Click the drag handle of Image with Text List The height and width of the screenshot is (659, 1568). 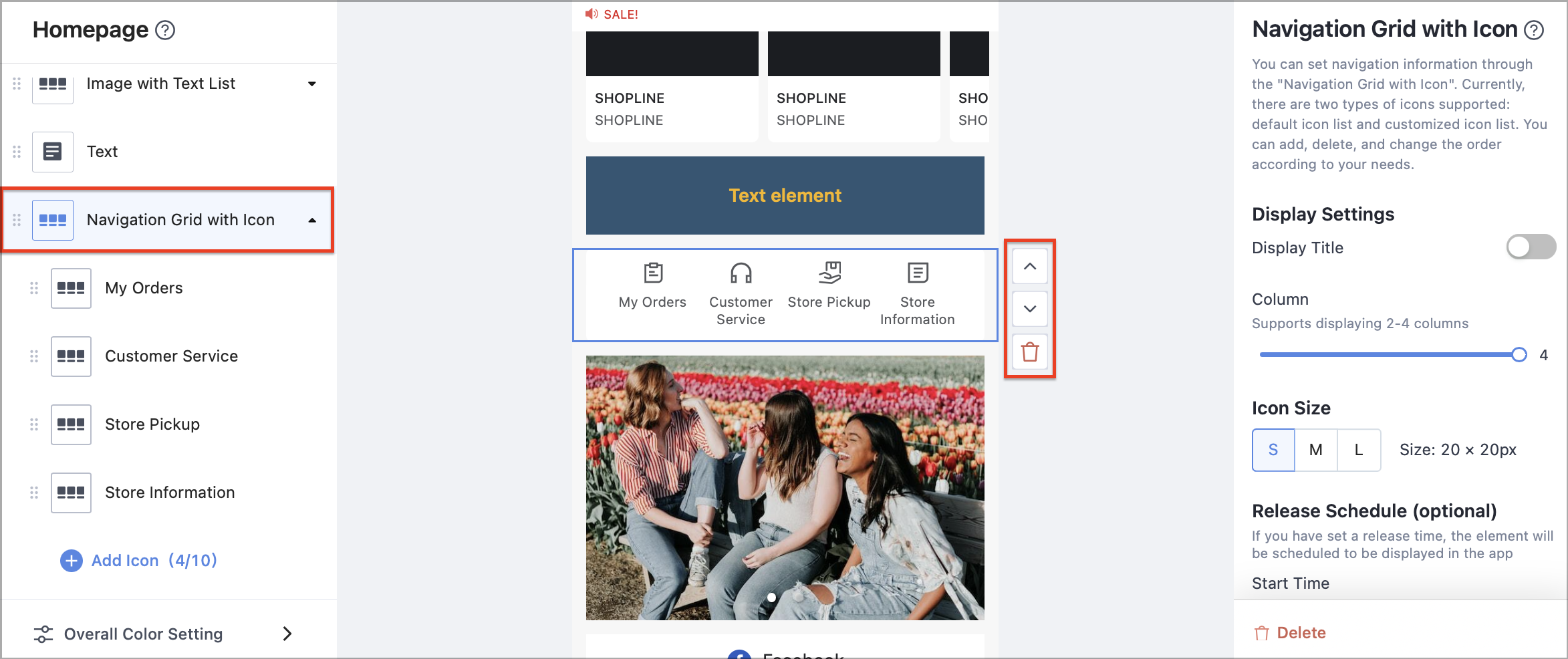coord(17,84)
